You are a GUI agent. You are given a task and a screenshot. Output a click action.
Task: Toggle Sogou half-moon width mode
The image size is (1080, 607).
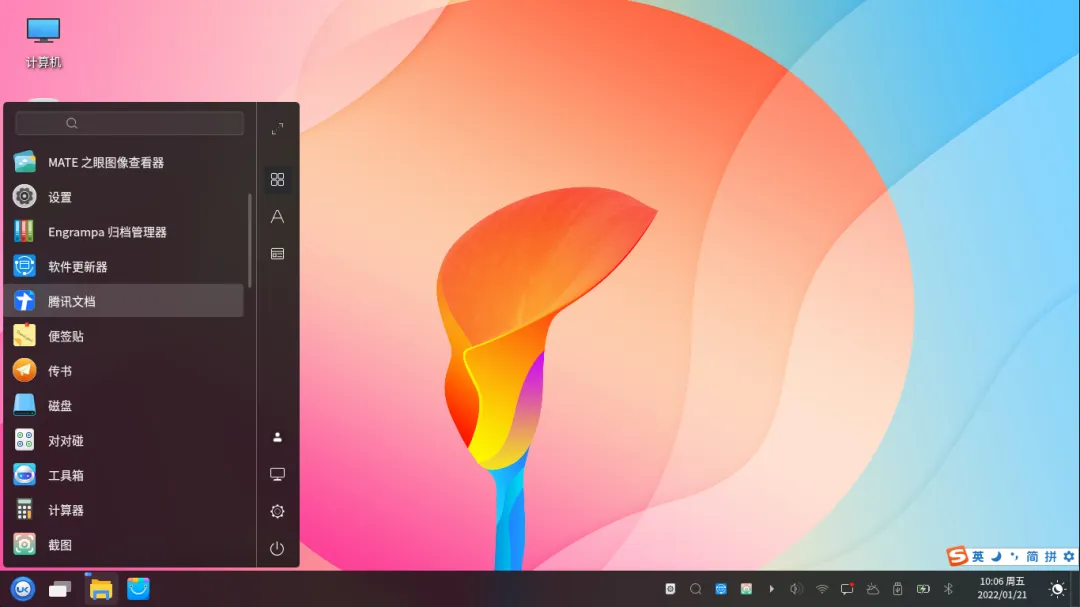pyautogui.click(x=996, y=557)
